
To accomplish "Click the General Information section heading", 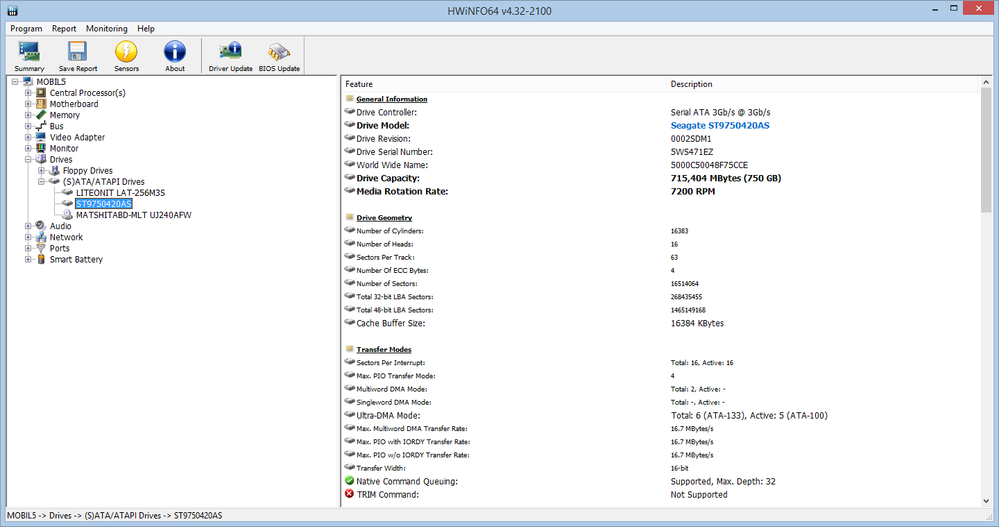I will click(392, 99).
